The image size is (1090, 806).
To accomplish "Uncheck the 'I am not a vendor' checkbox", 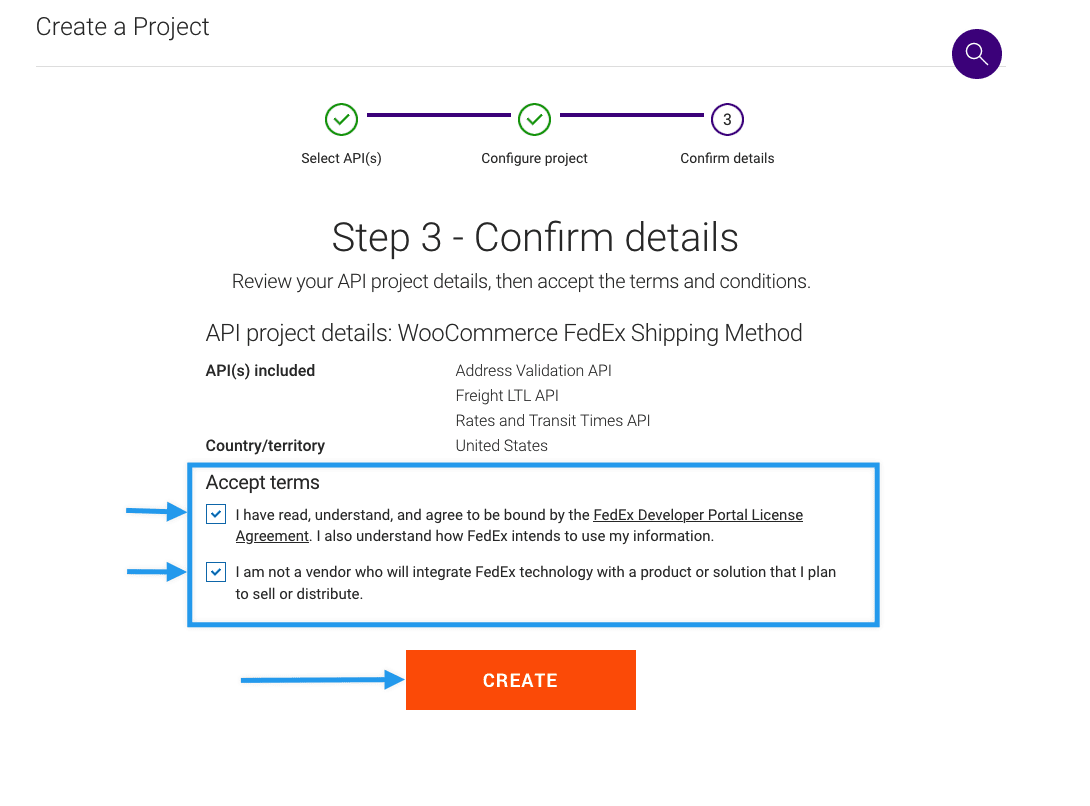I will coord(215,571).
